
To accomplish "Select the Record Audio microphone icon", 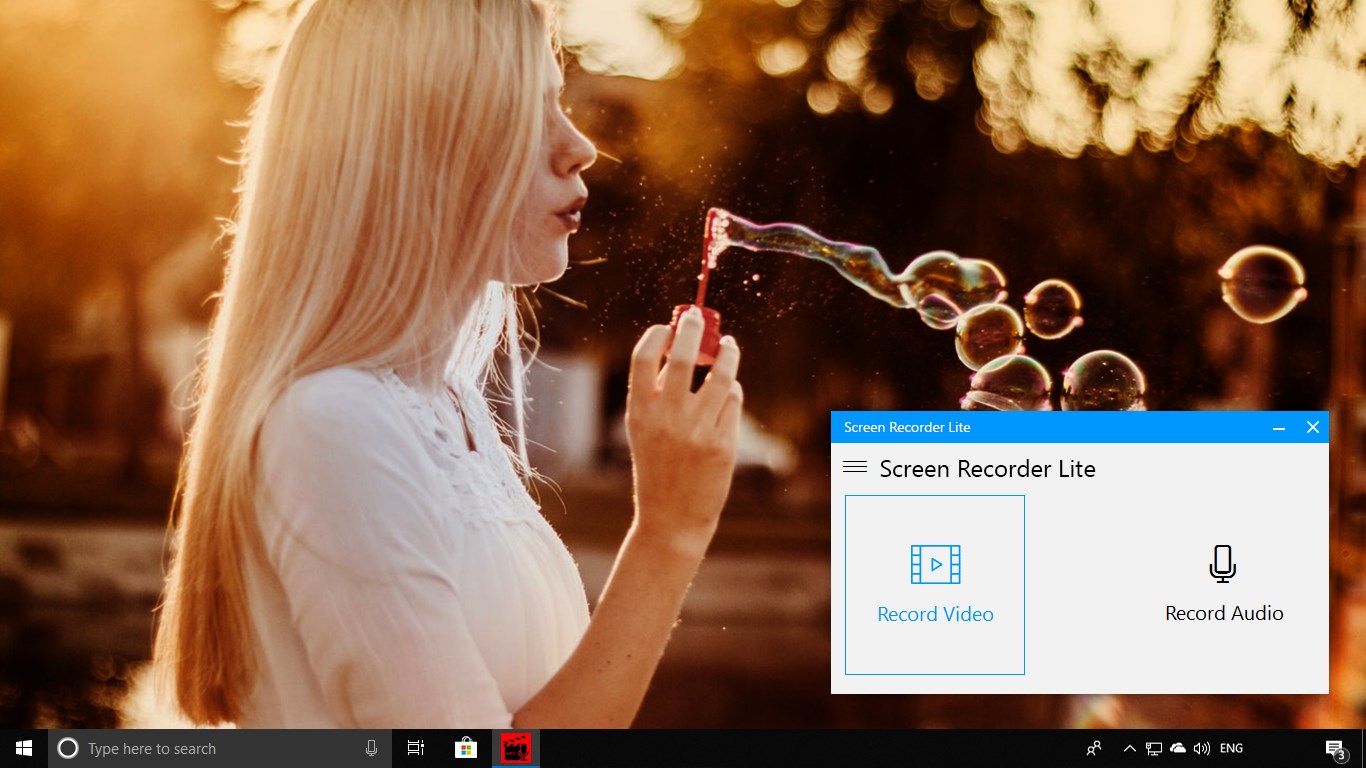I will (1223, 562).
